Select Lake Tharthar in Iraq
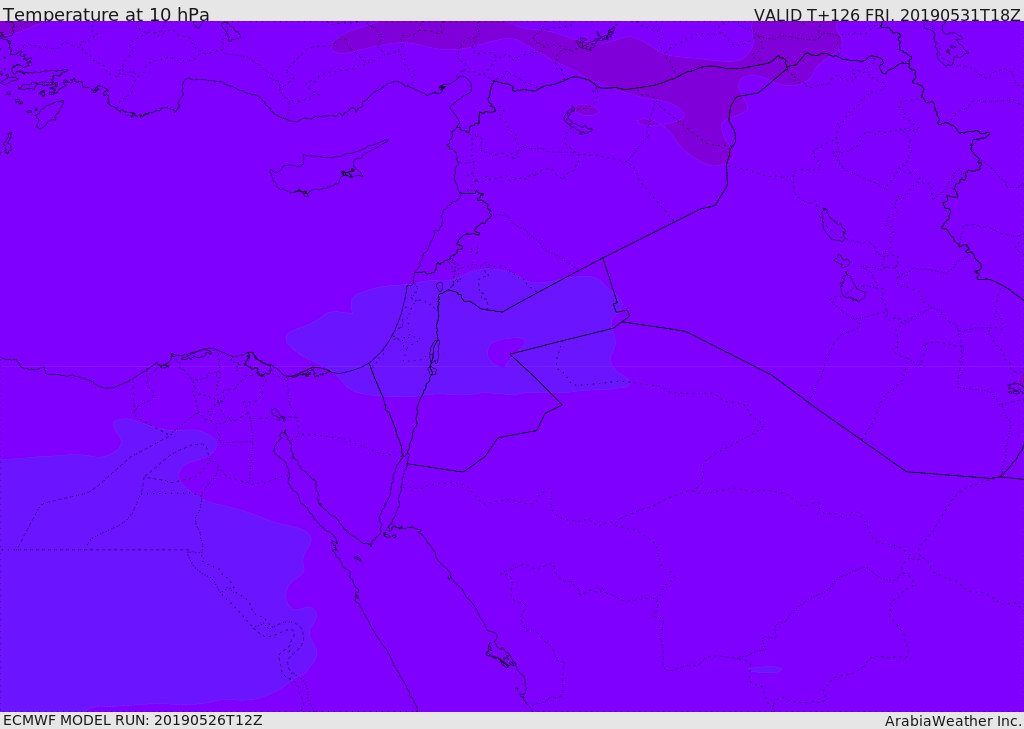1024x729 pixels. pyautogui.click(x=832, y=225)
